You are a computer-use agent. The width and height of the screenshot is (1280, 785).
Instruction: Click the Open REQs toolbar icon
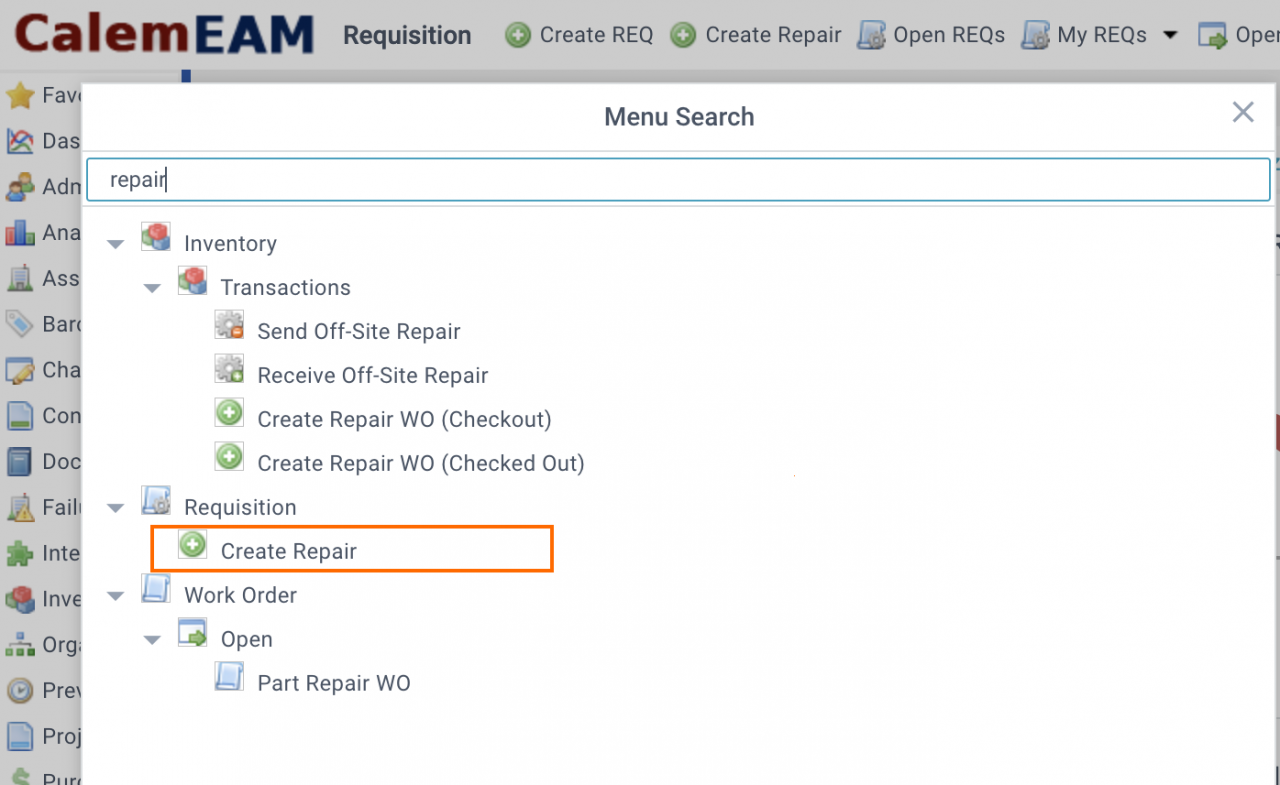pos(871,35)
